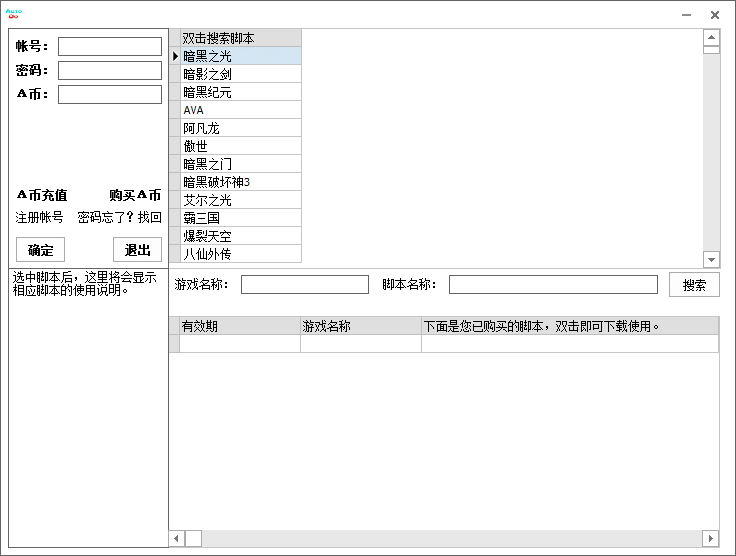Select the 阿凡龙 row
This screenshot has height=556, width=736.
(241, 128)
